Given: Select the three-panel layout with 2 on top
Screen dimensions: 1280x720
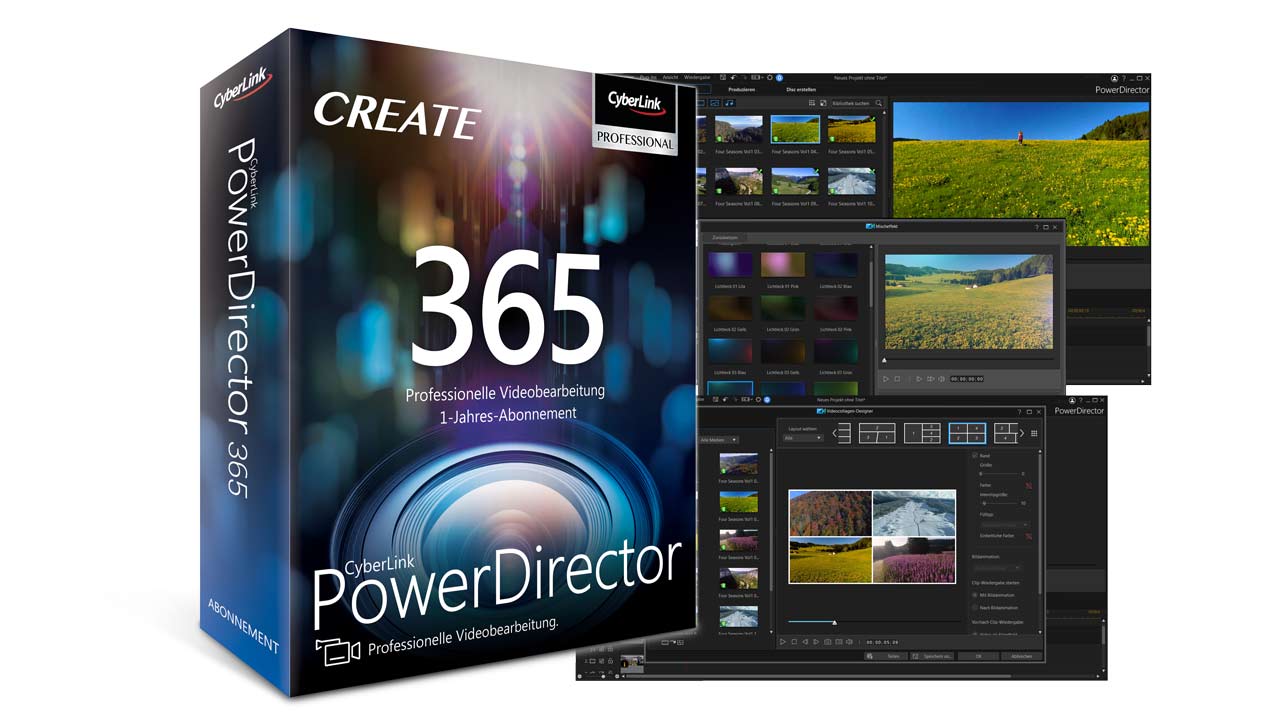Looking at the screenshot, I should pyautogui.click(x=877, y=433).
